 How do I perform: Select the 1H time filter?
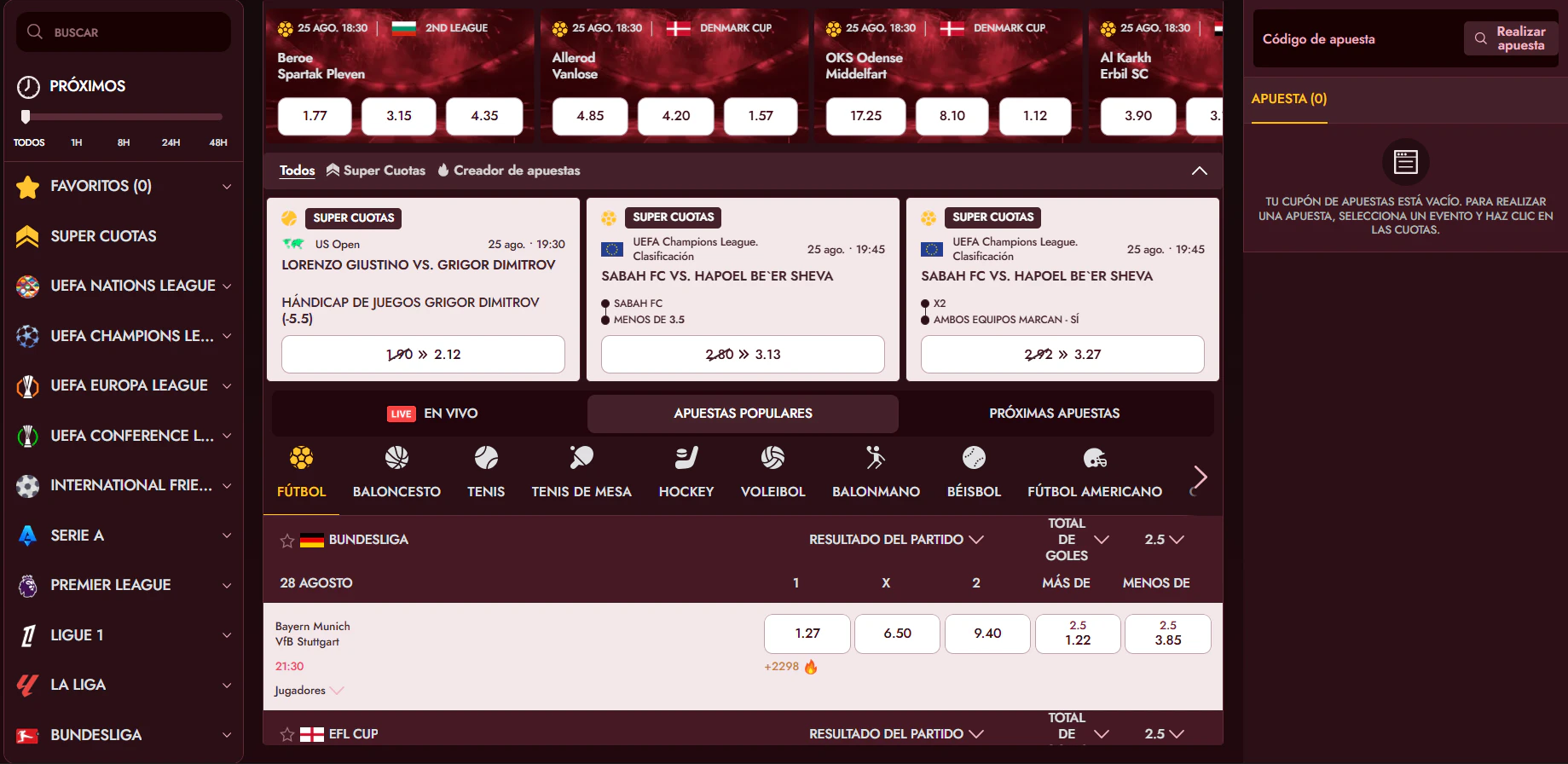tap(77, 142)
